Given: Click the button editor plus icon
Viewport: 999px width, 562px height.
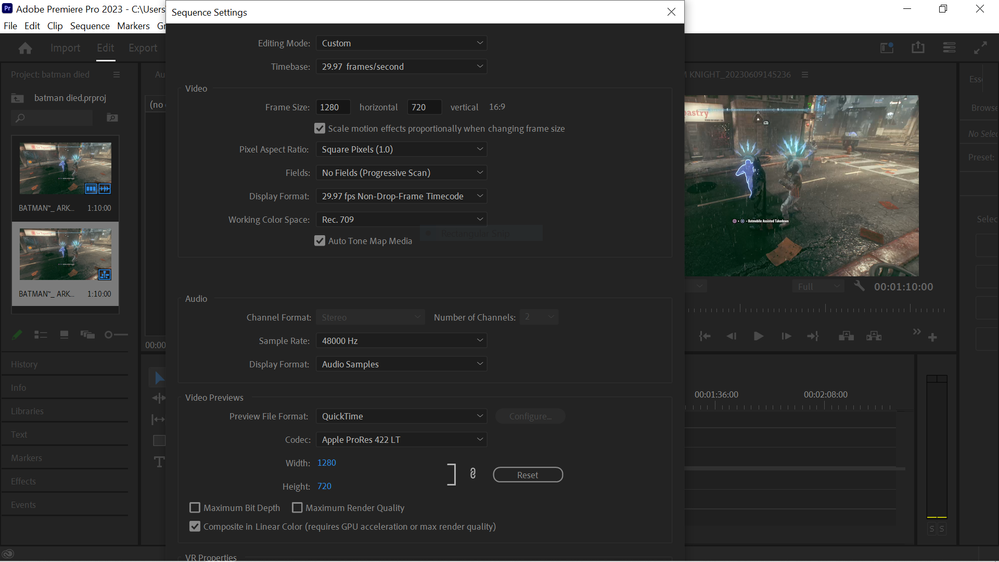Looking at the screenshot, I should pos(932,337).
